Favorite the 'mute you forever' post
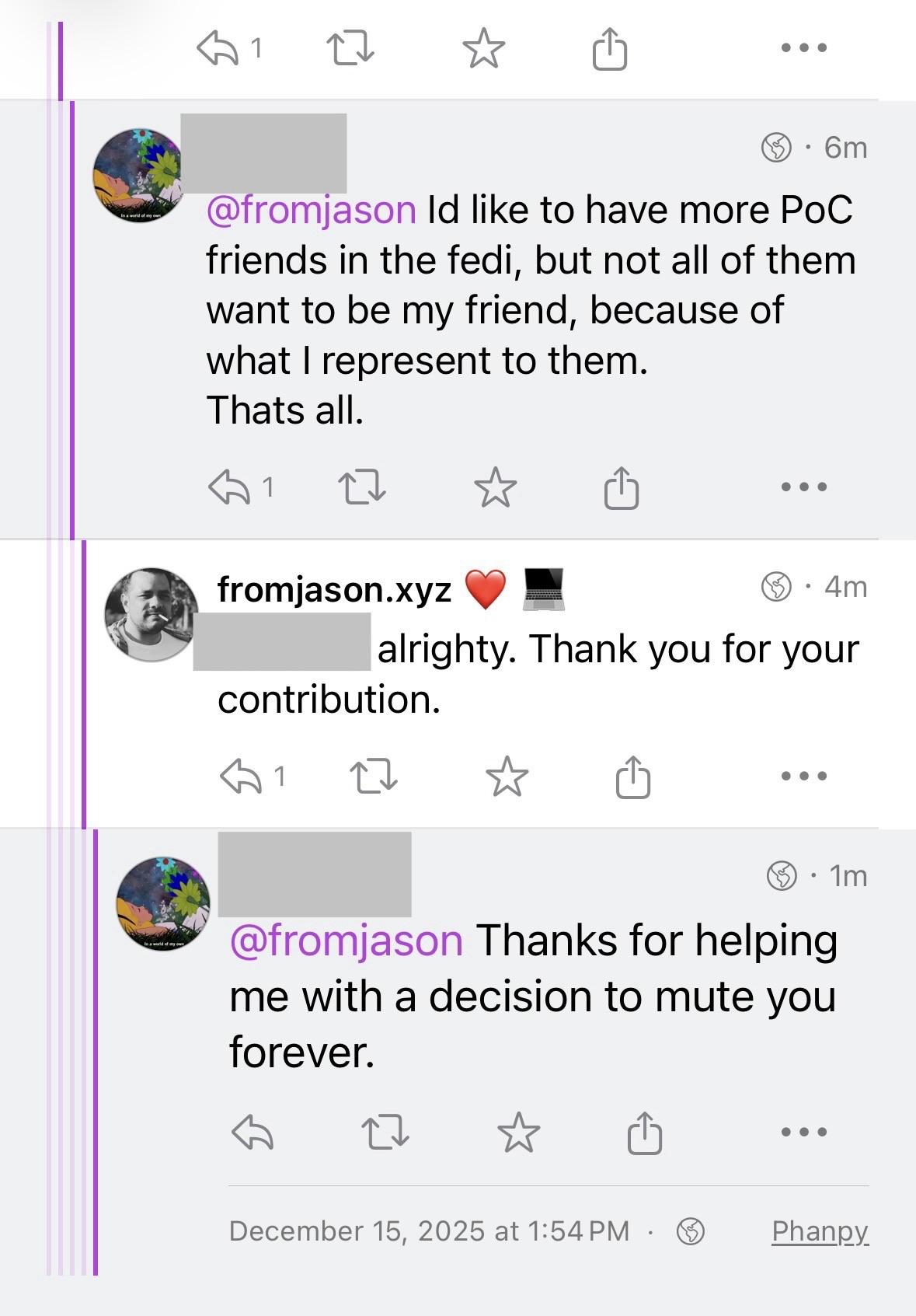The height and width of the screenshot is (1316, 916). [518, 1132]
